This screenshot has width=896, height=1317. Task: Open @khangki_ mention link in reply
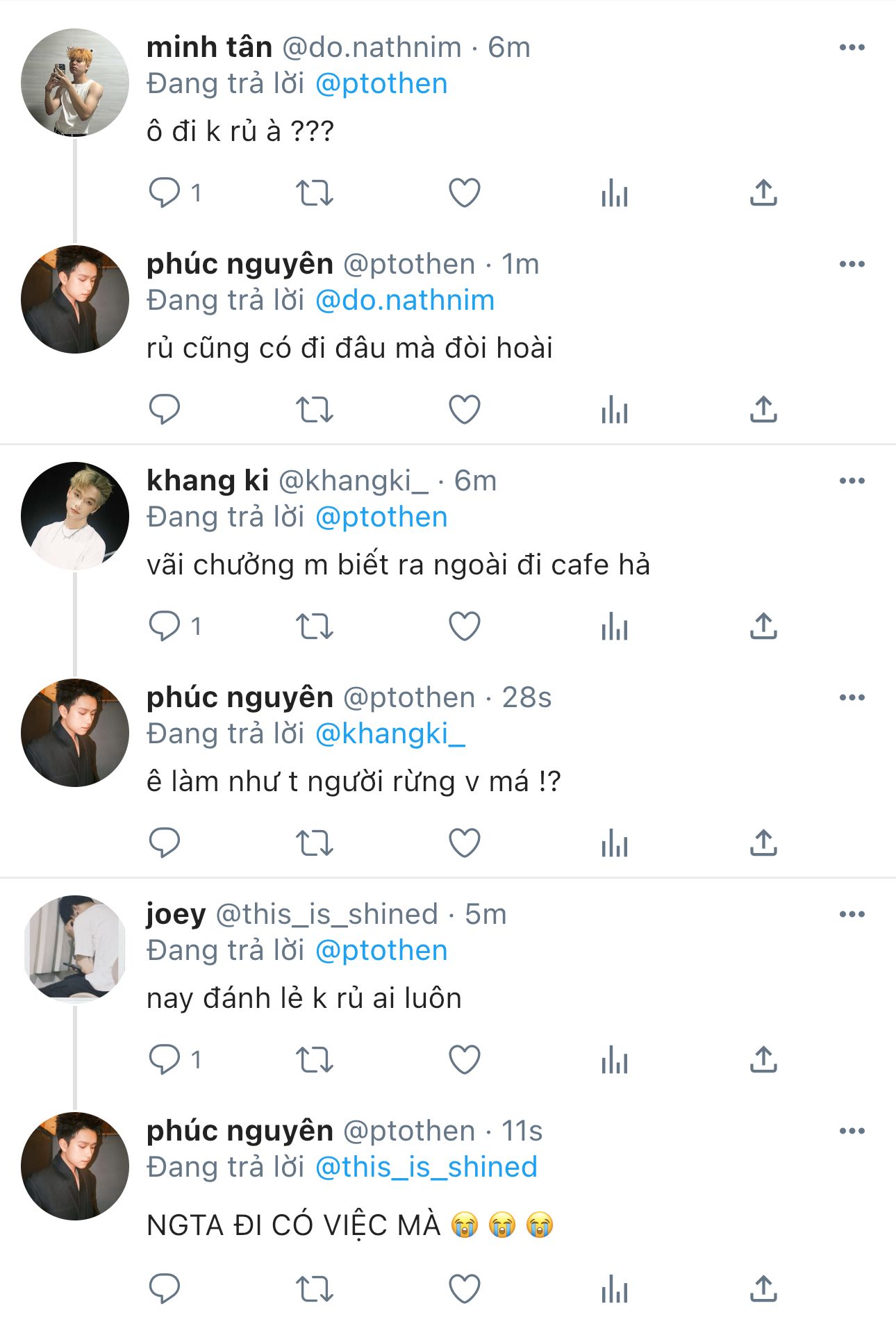pyautogui.click(x=390, y=734)
